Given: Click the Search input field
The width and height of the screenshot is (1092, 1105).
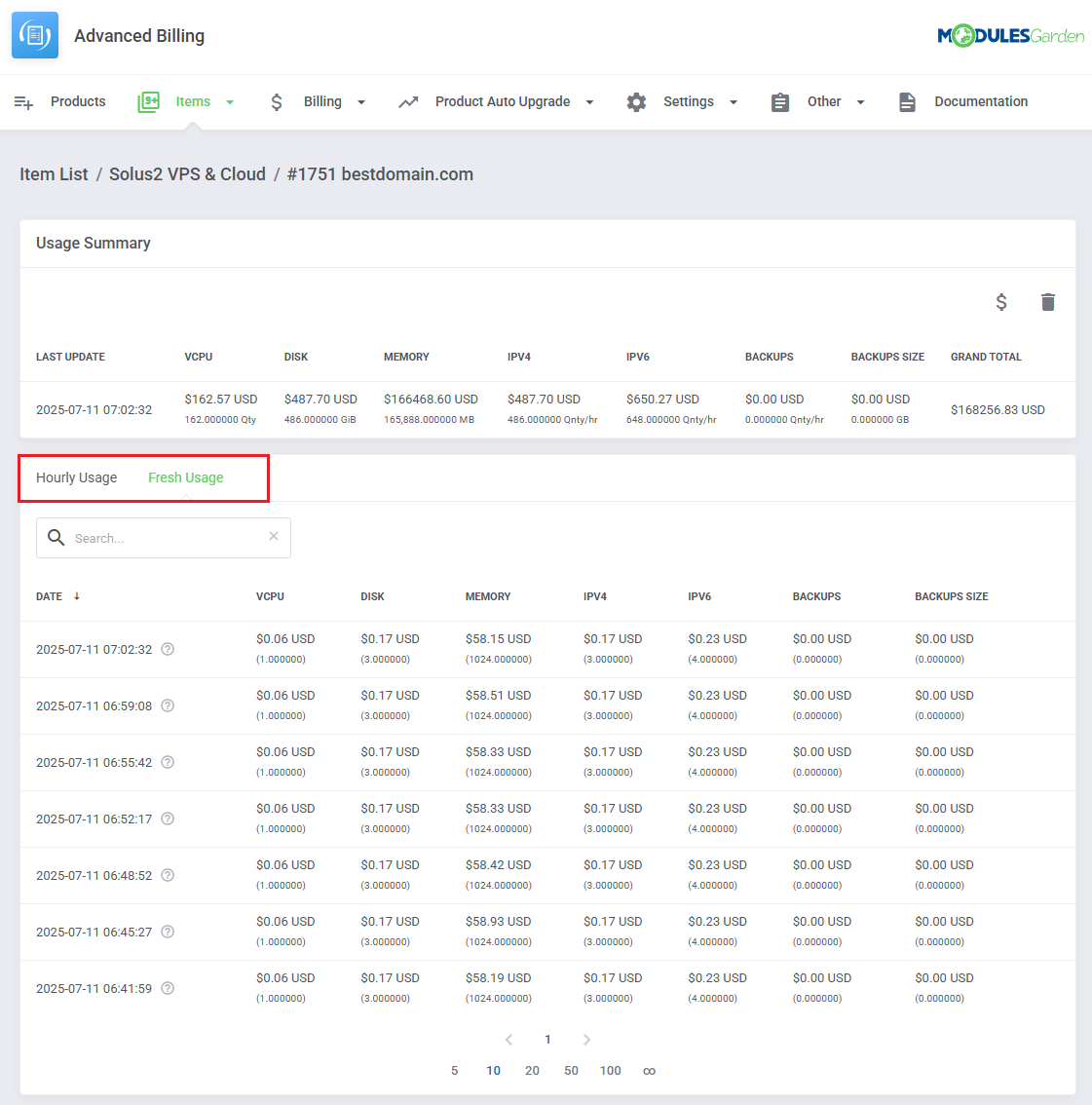Looking at the screenshot, I should 166,538.
